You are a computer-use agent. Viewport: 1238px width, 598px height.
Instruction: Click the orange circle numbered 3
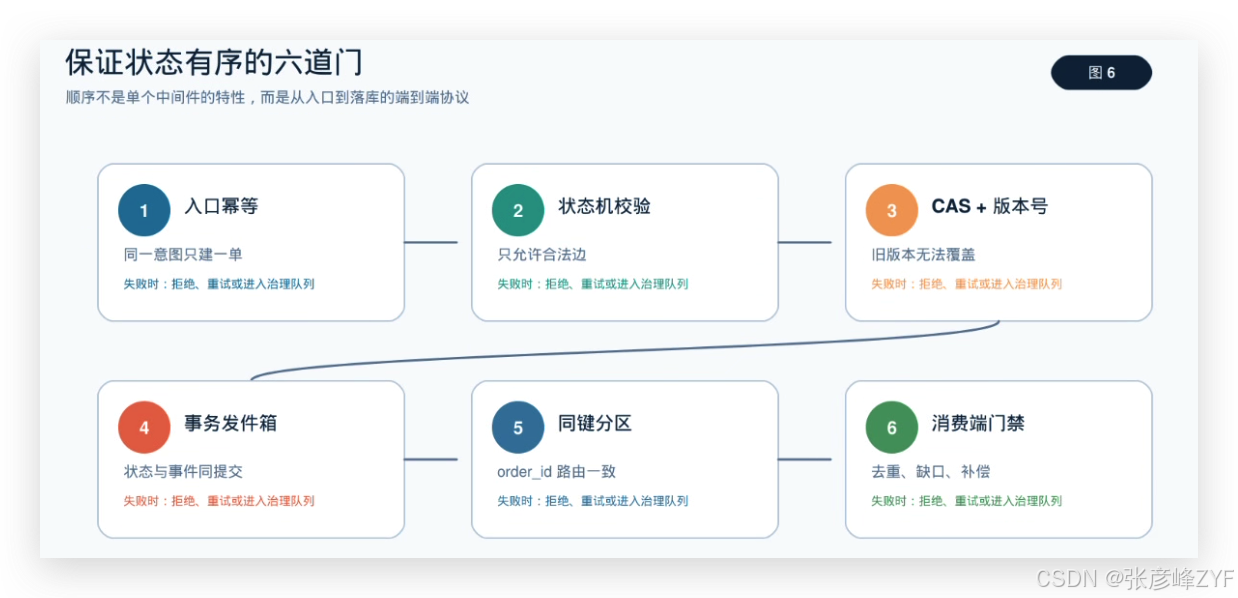pyautogui.click(x=892, y=210)
